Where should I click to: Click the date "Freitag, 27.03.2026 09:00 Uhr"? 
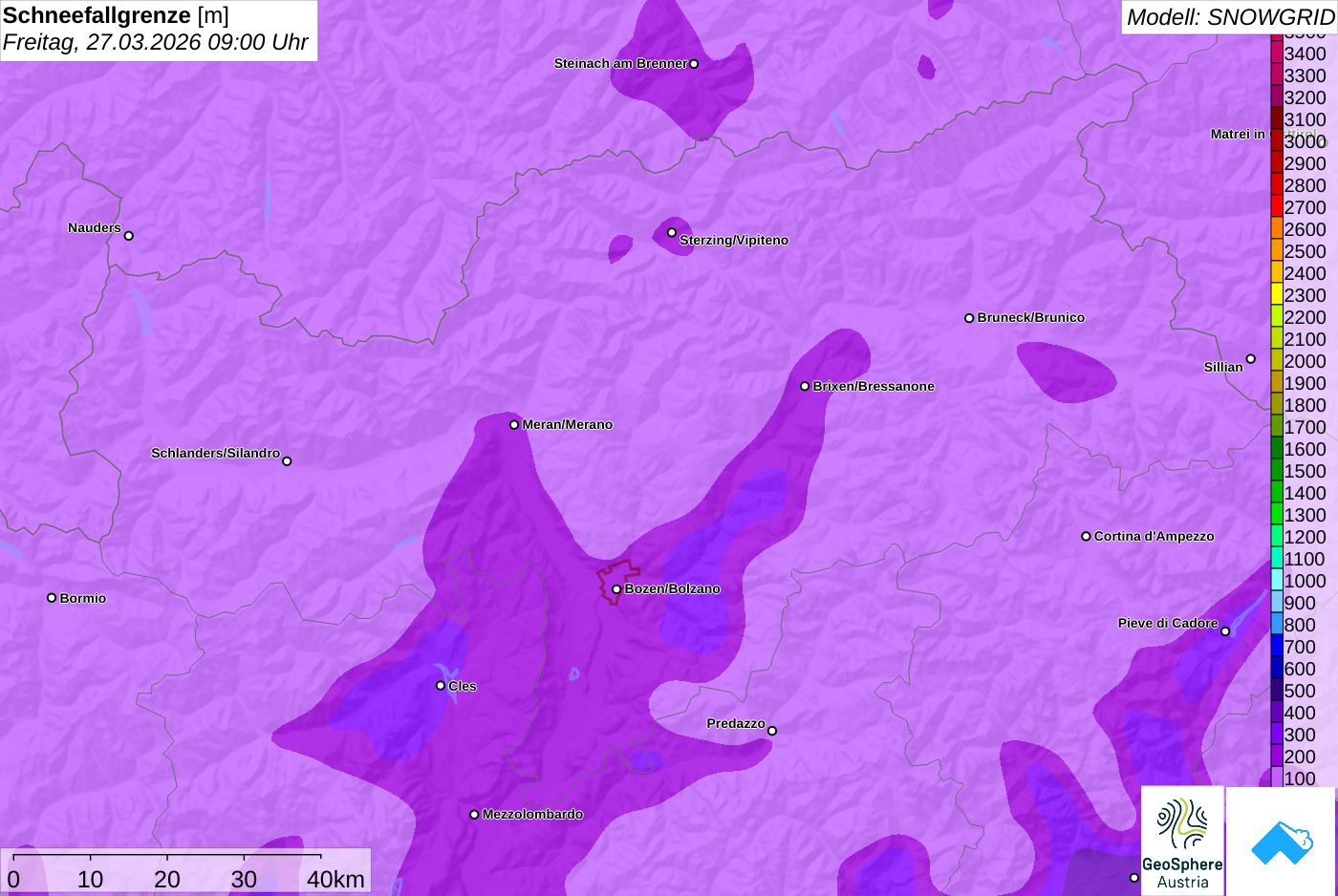tap(156, 42)
